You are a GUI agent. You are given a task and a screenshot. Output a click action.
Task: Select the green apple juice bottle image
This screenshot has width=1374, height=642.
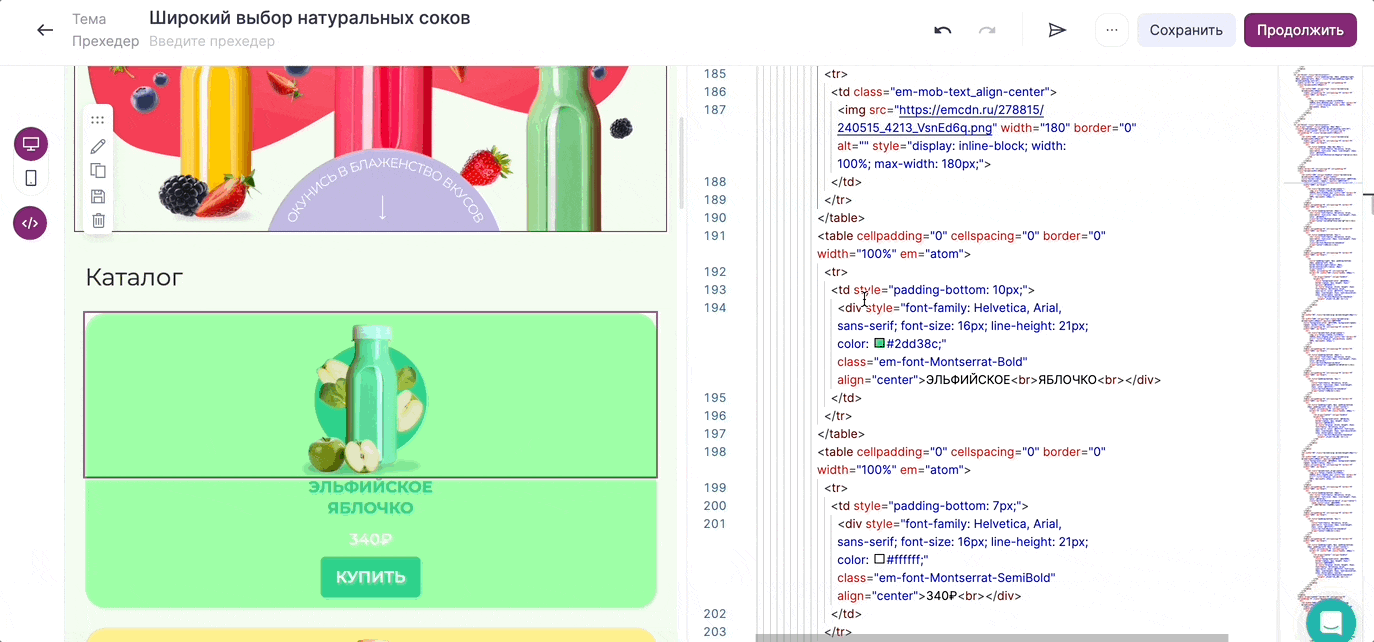(371, 398)
